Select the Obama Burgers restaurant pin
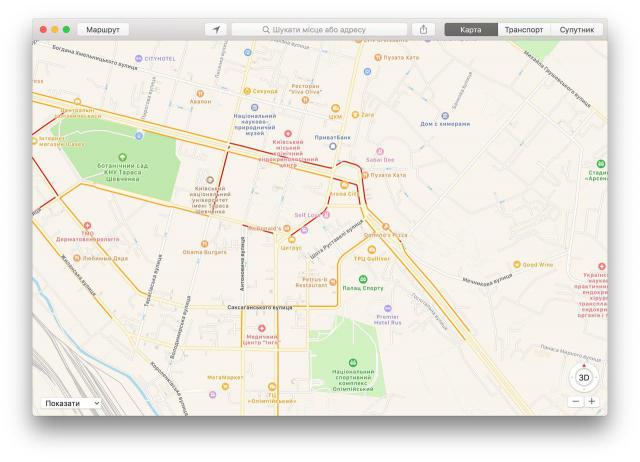This screenshot has width=640, height=462. 207,242
